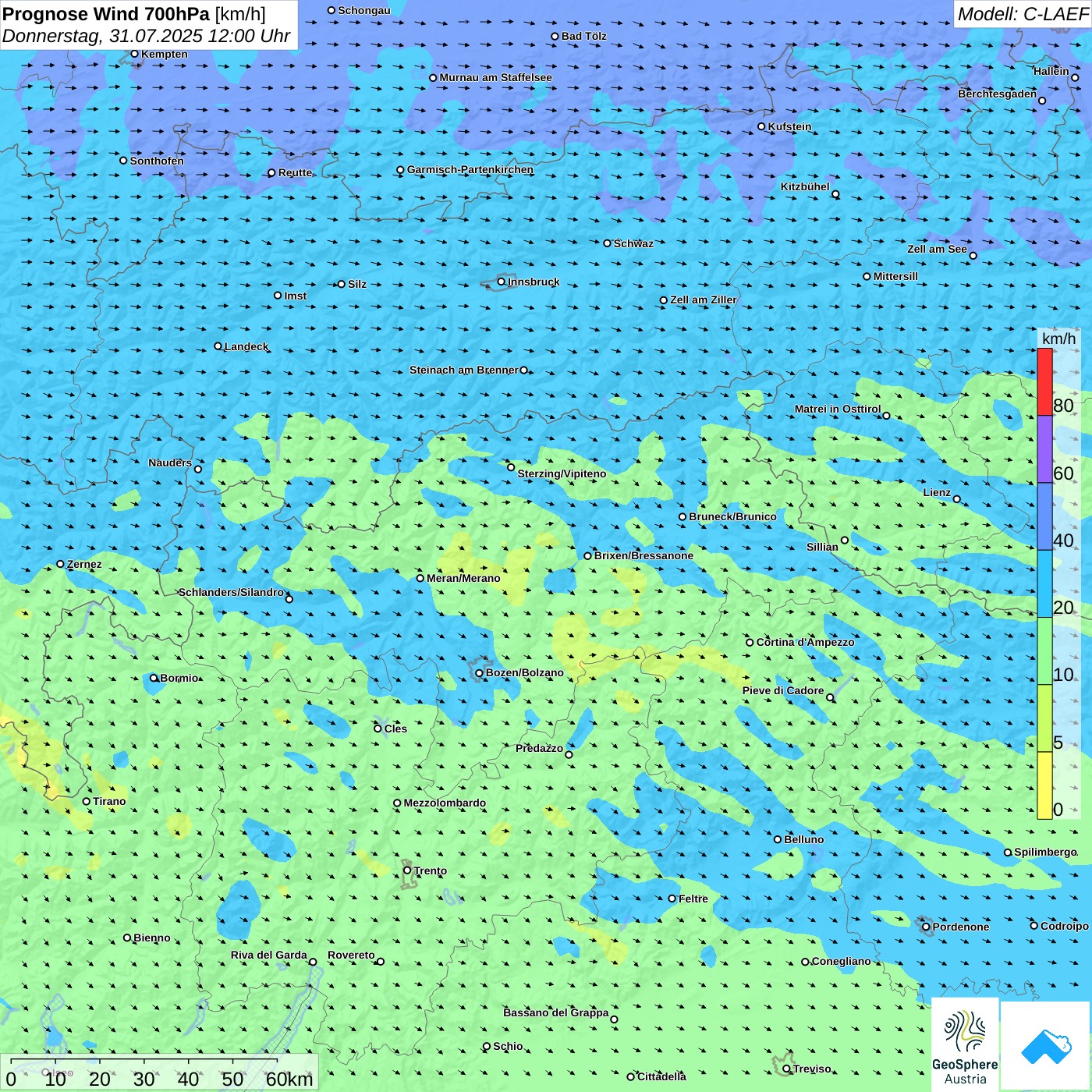Click the Brixen/Bressanone label
This screenshot has width=1092, height=1092.
coord(643,555)
